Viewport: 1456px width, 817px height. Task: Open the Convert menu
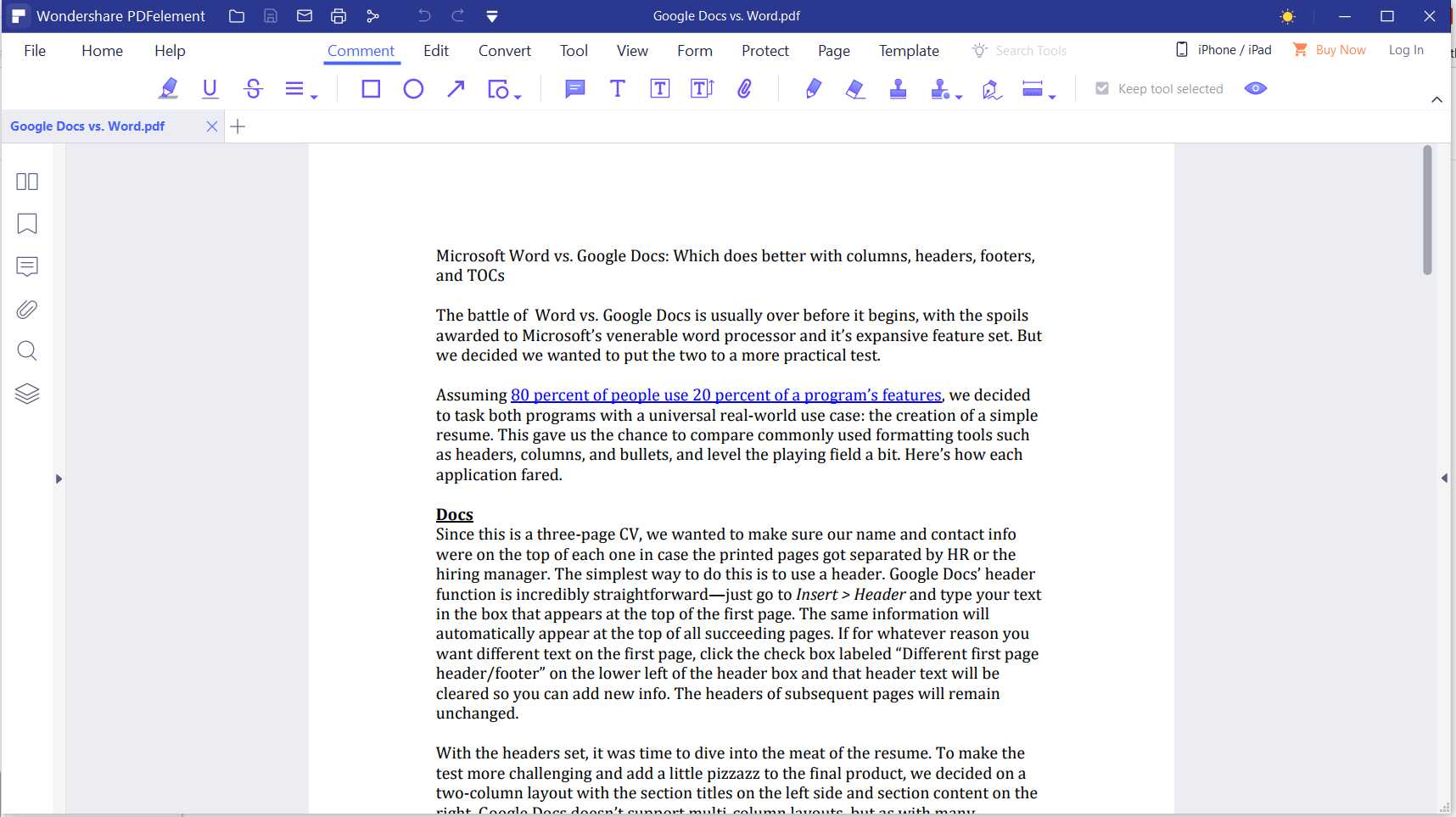coord(504,50)
